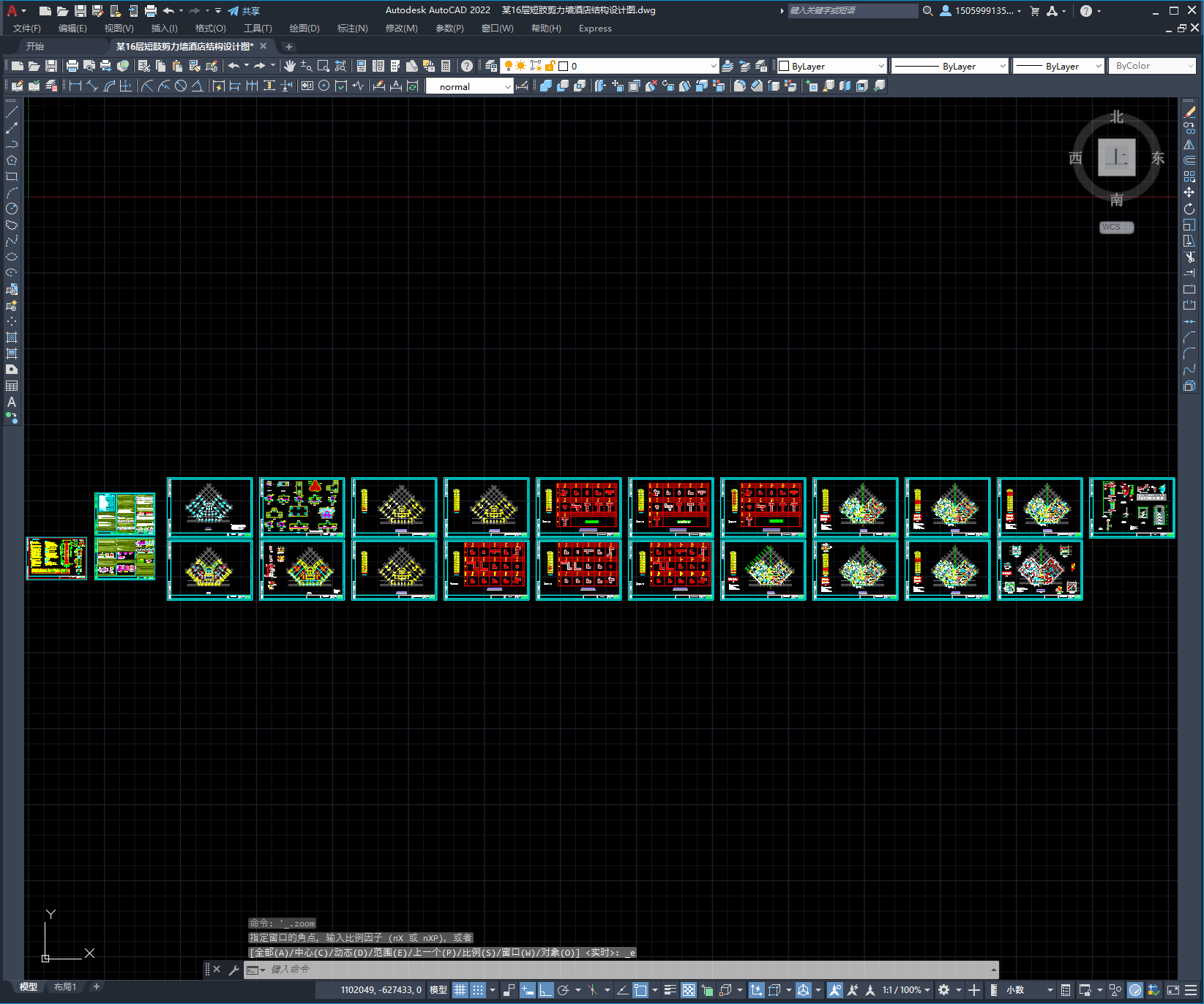Click 北 on the ViewCube compass
This screenshot has height=1004, width=1204.
coord(1116,117)
